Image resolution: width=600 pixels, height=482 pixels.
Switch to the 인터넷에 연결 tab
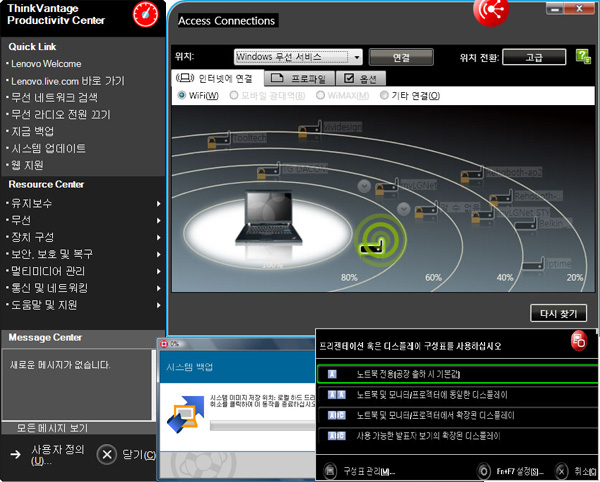tap(217, 78)
